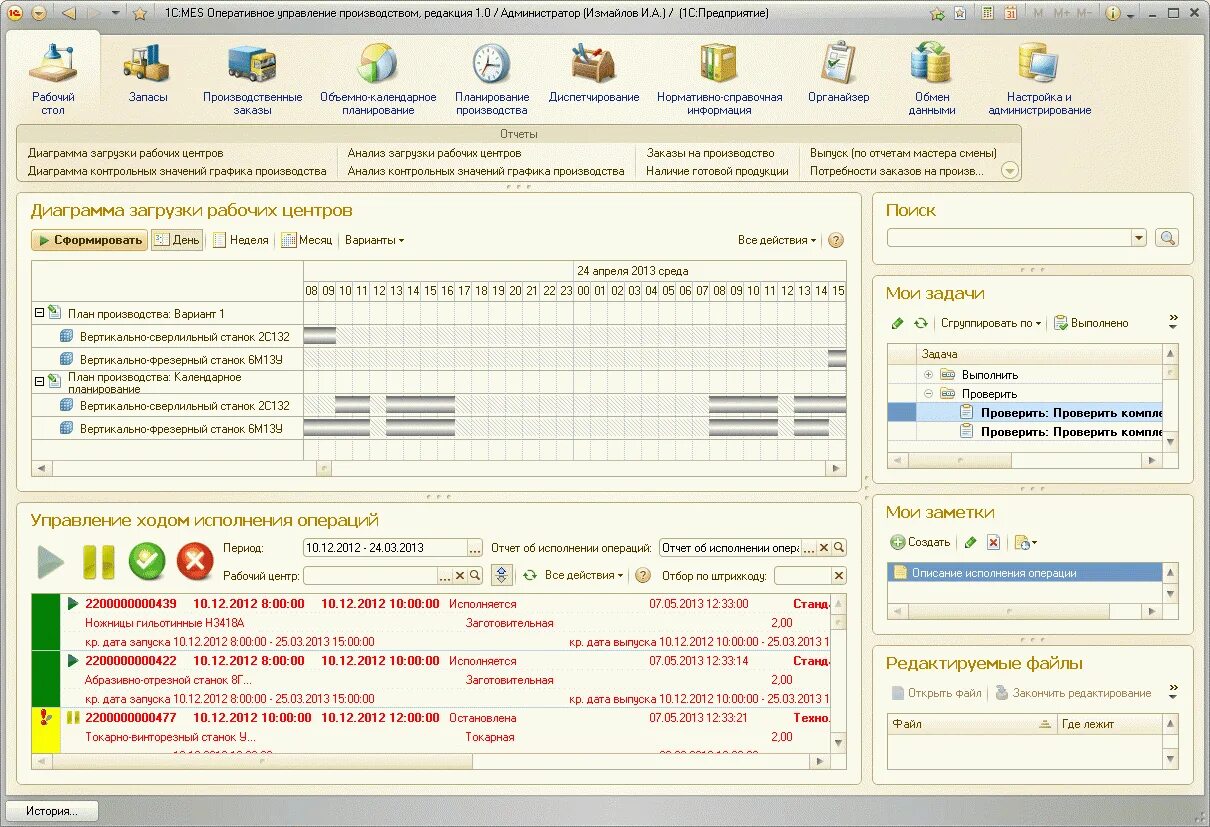Select operation row 2200000000477
Image resolution: width=1210 pixels, height=827 pixels.
coord(431,731)
